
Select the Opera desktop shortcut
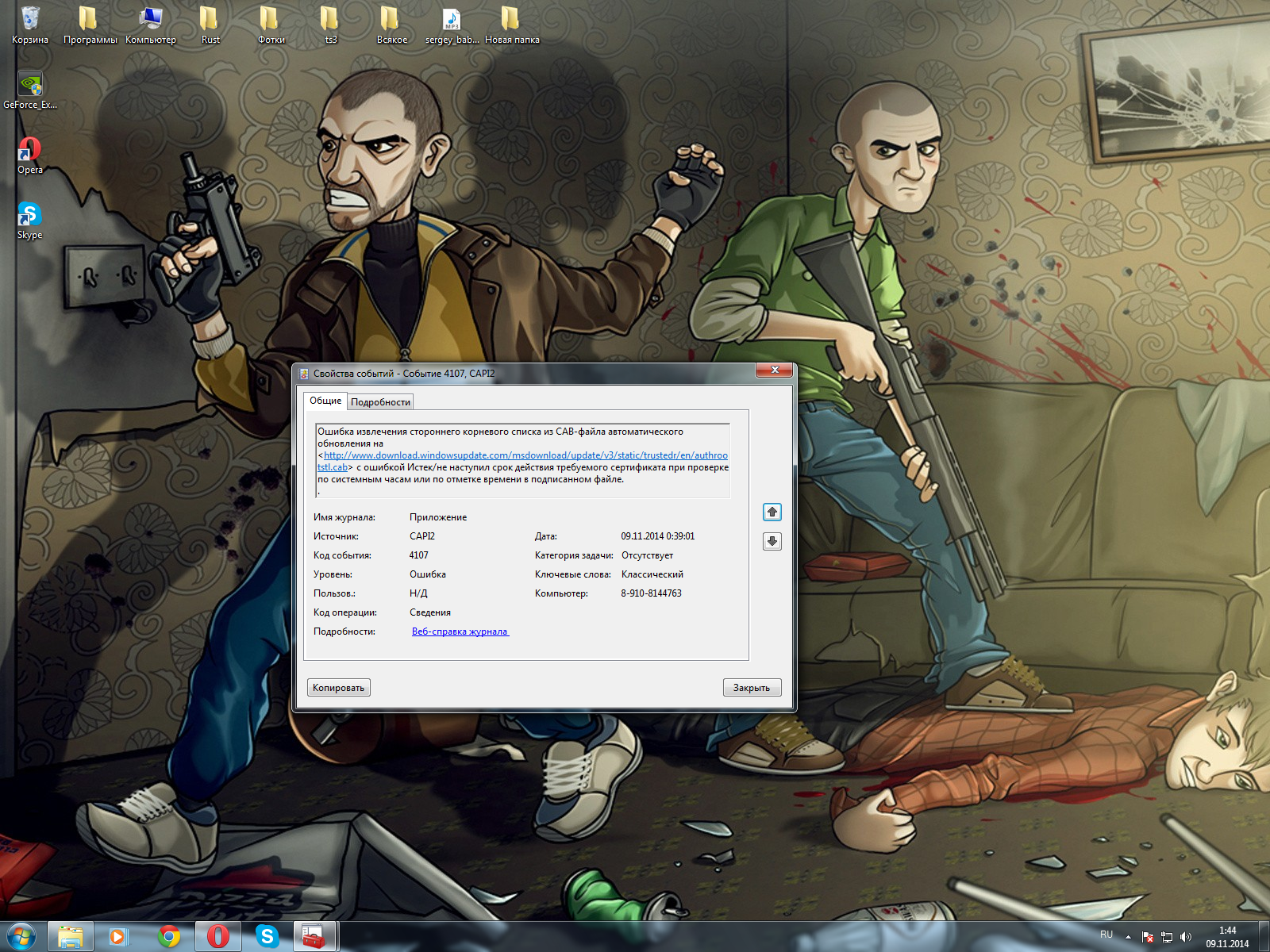coord(30,154)
